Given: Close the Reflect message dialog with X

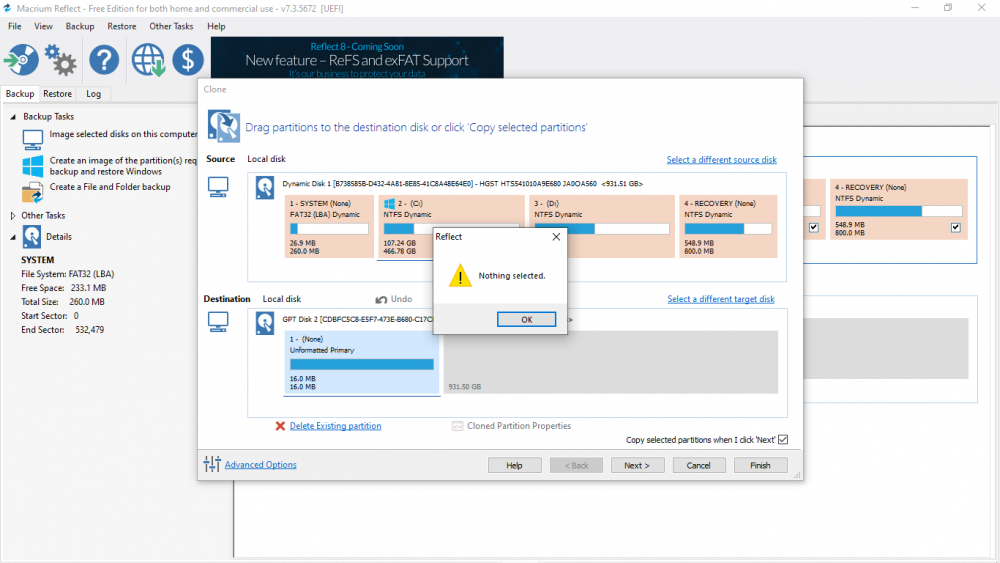Looking at the screenshot, I should click(x=556, y=237).
